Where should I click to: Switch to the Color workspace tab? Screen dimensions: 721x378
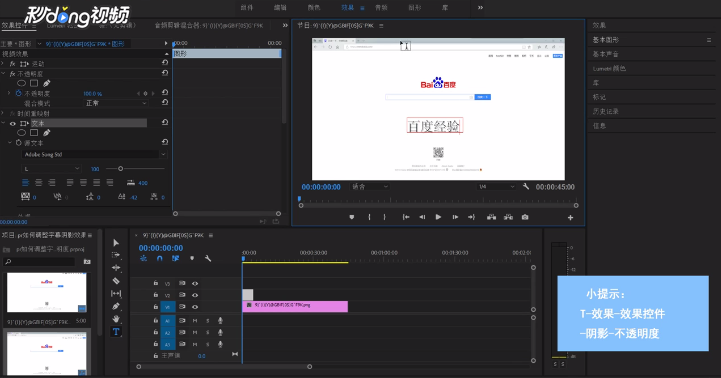click(314, 7)
